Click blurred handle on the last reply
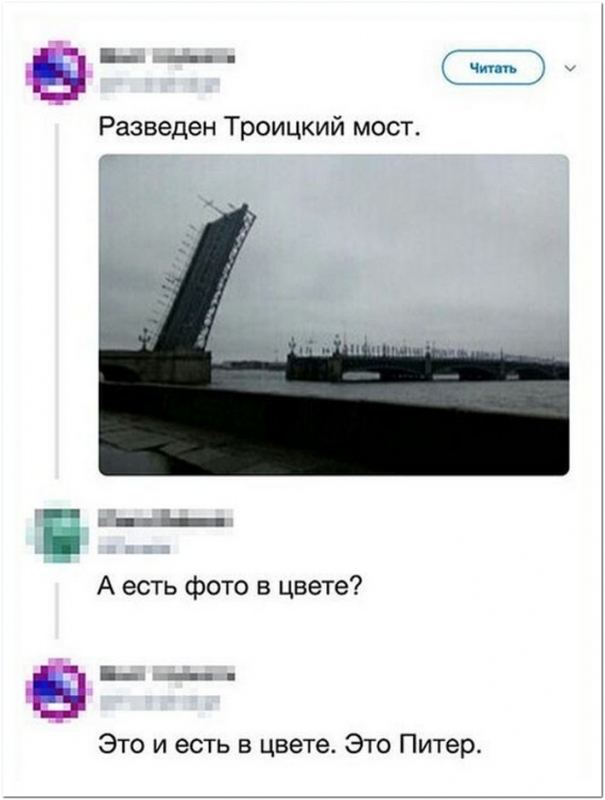The height and width of the screenshot is (800, 605). tap(159, 703)
